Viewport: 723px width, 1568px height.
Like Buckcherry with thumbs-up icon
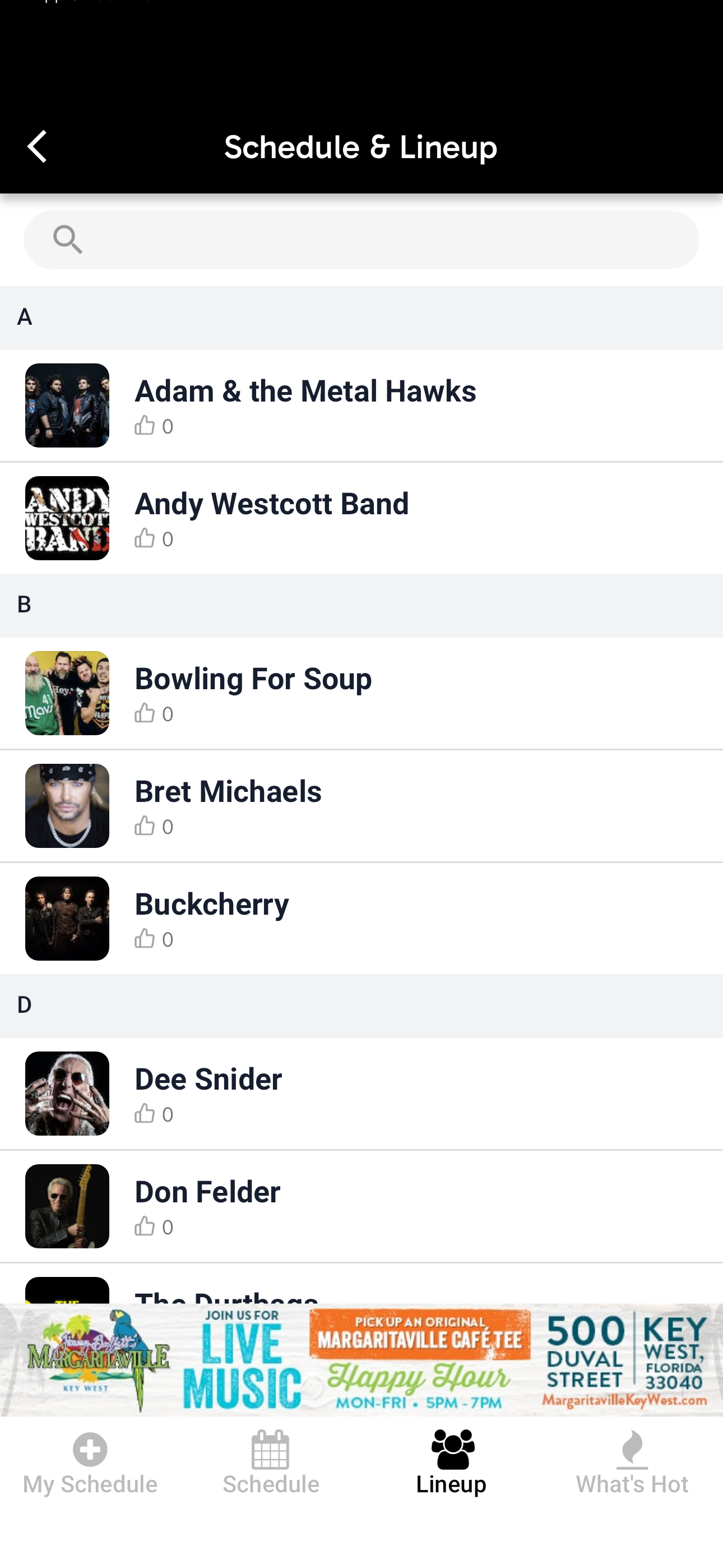point(144,939)
